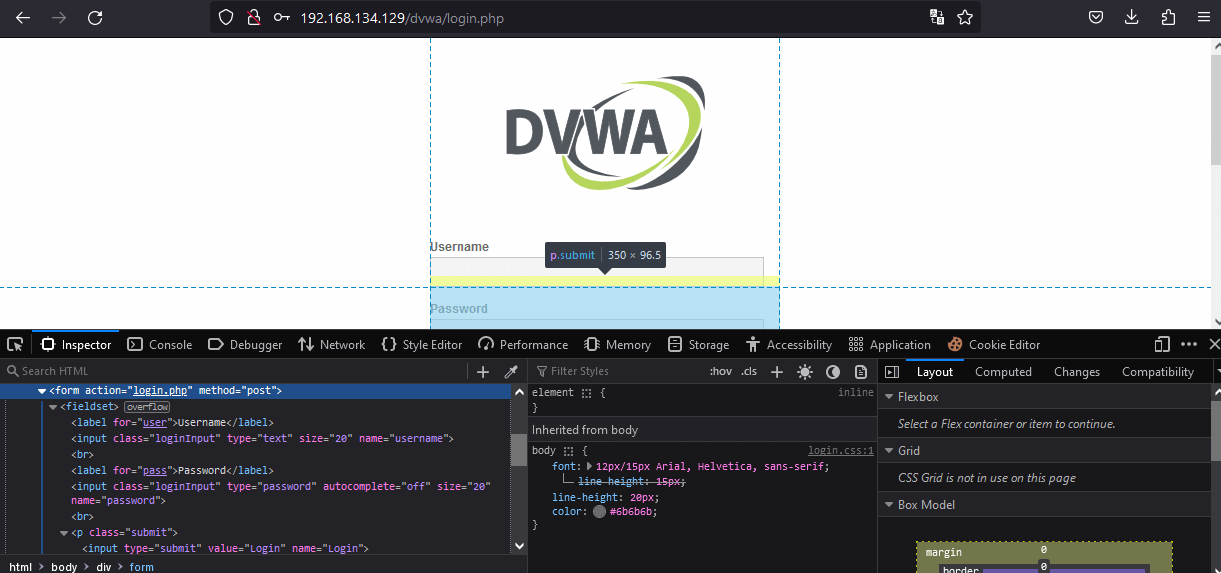Viewport: 1221px width, 573px height.
Task: Activate the element picker tool
Action: coord(15,345)
